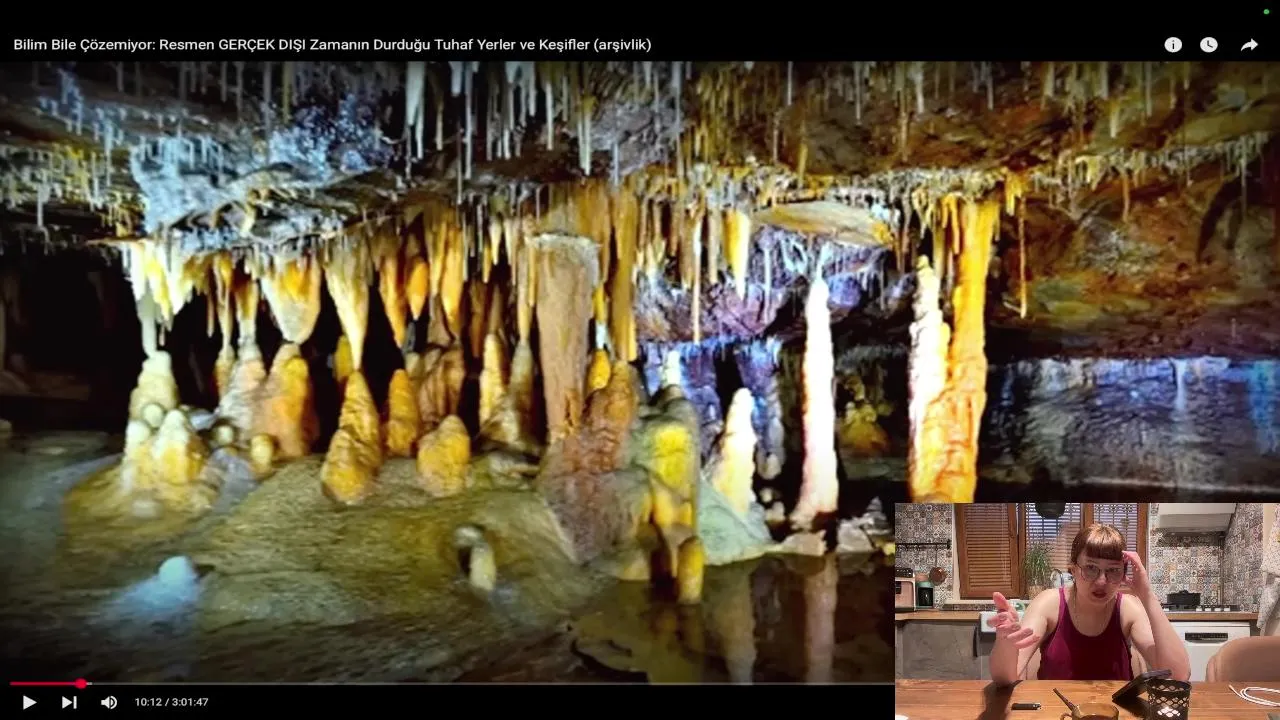Open the video info card icon
Screen dimensions: 1280x720
1173,45
